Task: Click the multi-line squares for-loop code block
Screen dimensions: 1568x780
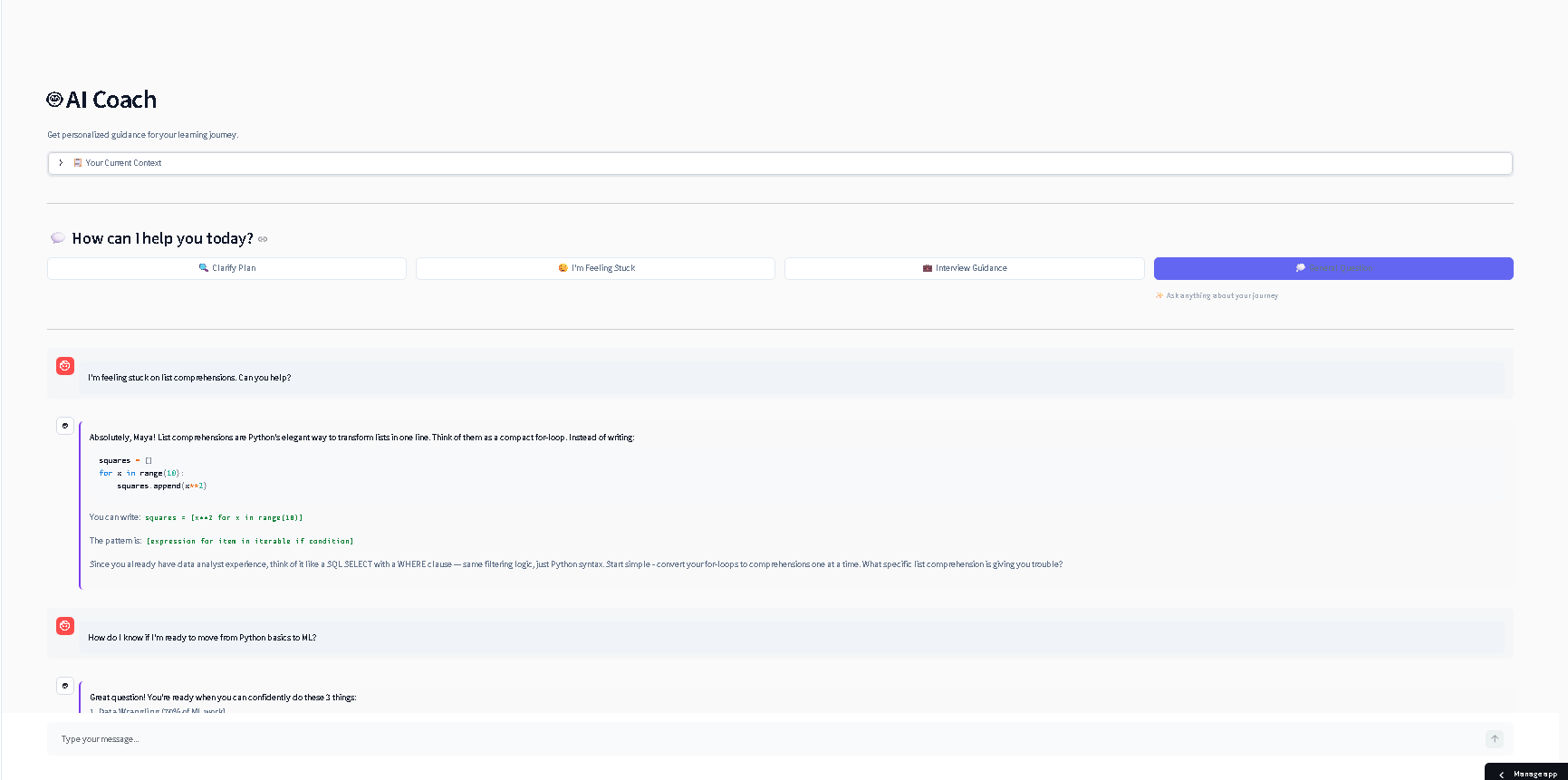Action: [153, 473]
